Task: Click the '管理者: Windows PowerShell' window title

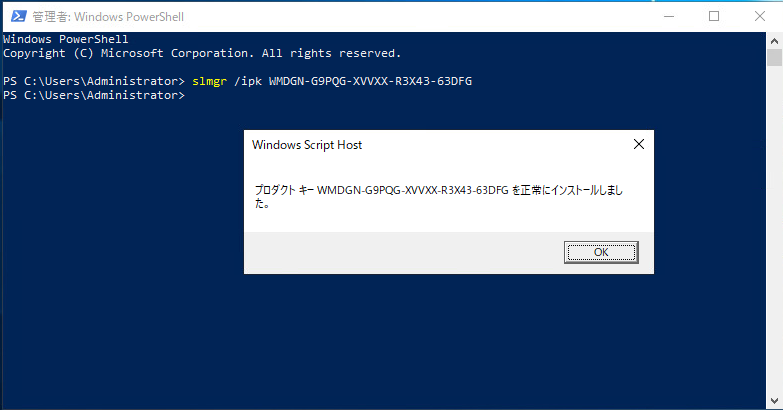Action: [108, 16]
